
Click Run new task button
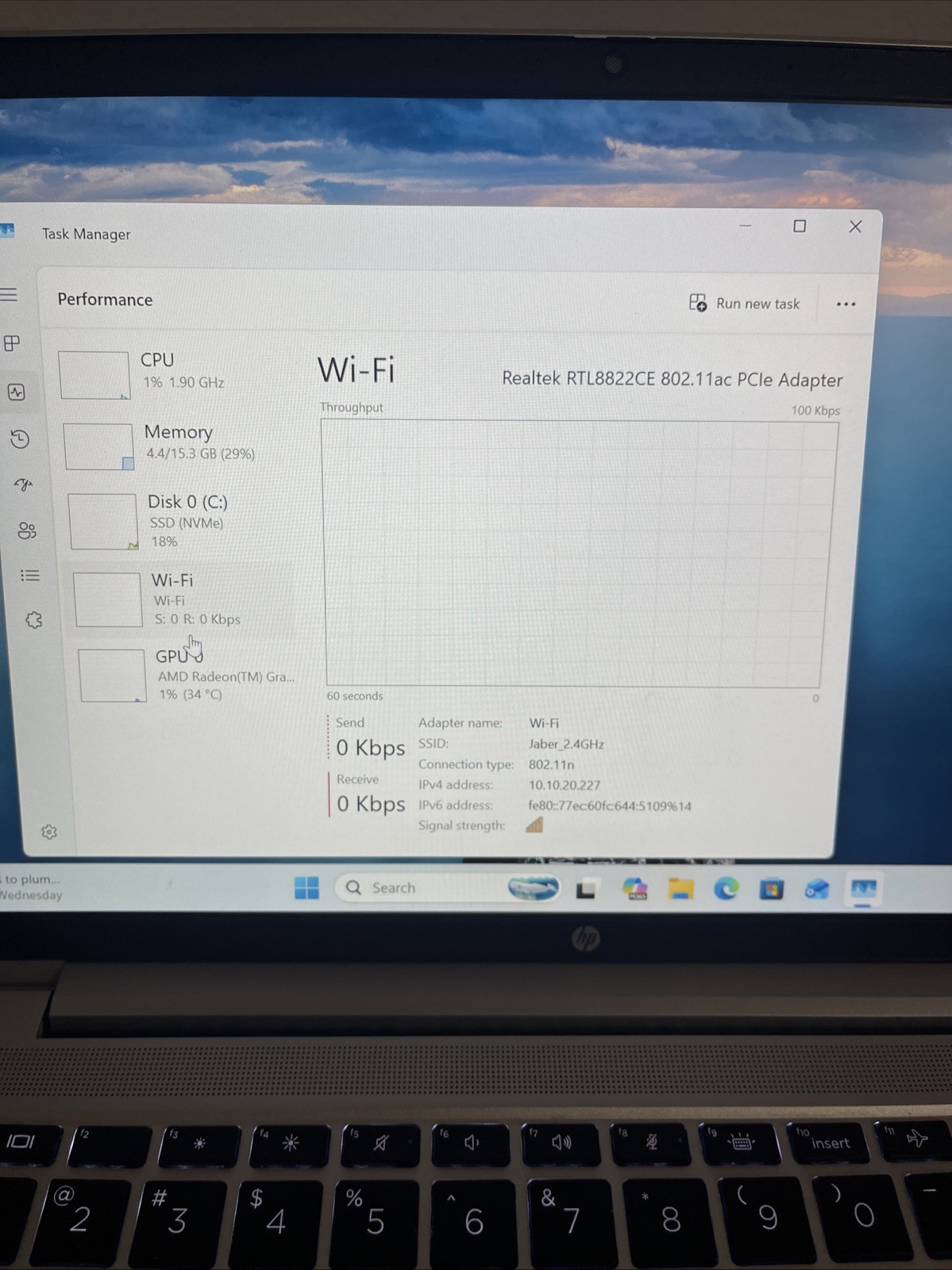745,303
